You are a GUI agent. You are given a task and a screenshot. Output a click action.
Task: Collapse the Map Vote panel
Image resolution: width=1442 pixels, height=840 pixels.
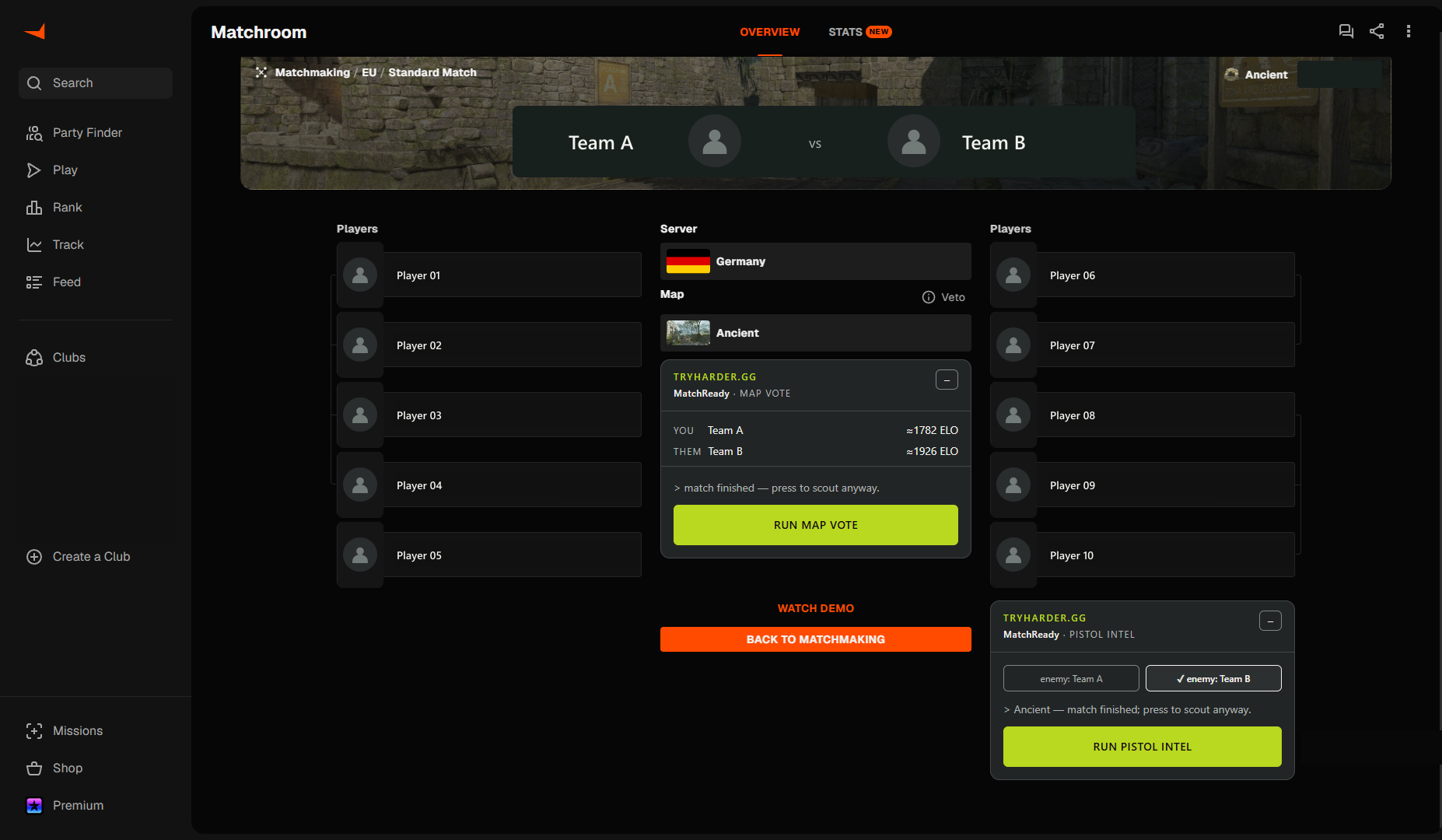[x=947, y=380]
